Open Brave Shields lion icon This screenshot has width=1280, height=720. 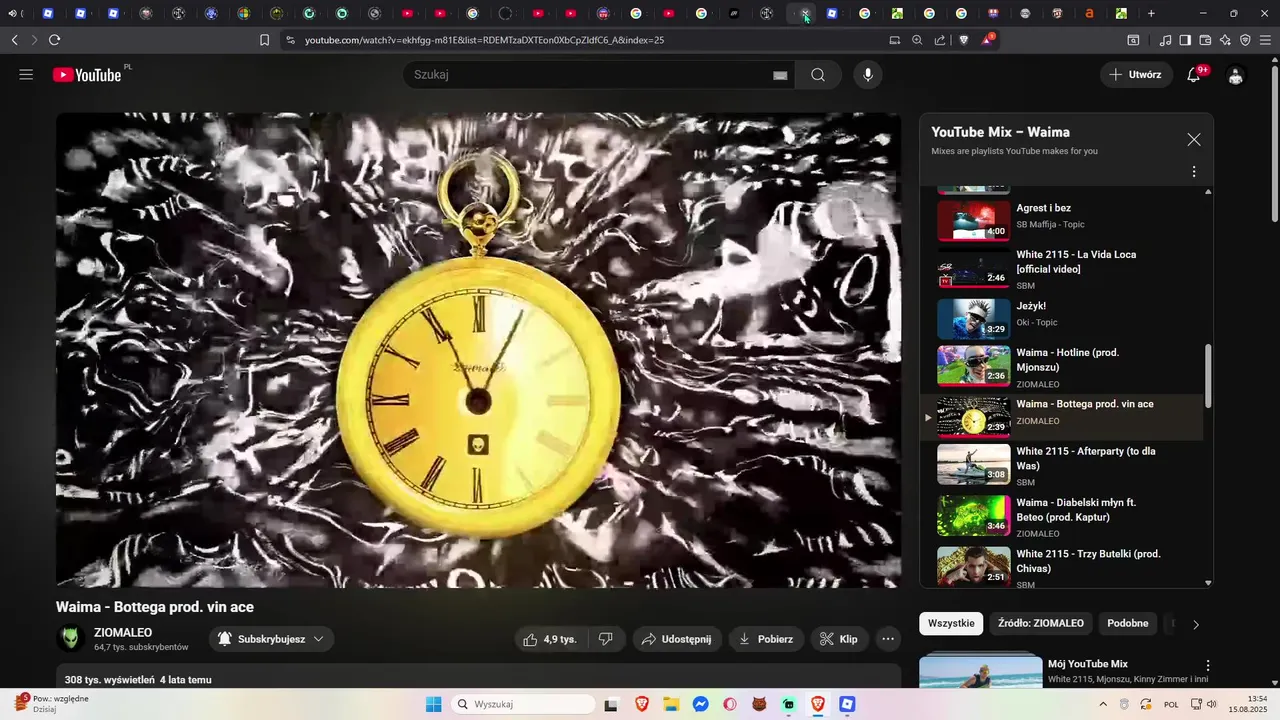click(964, 40)
